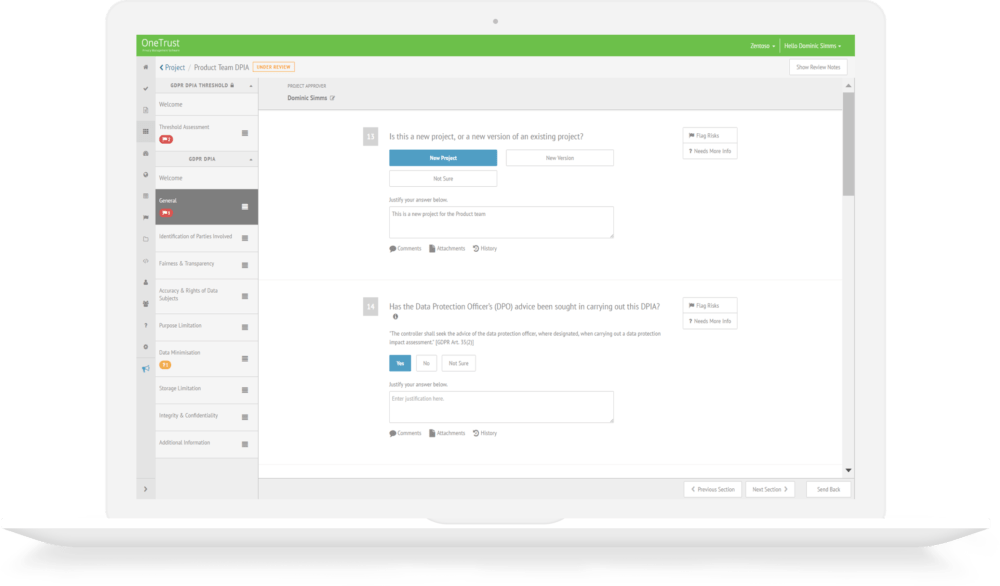
Task: Click the question mark sidebar icon
Action: pyautogui.click(x=145, y=326)
